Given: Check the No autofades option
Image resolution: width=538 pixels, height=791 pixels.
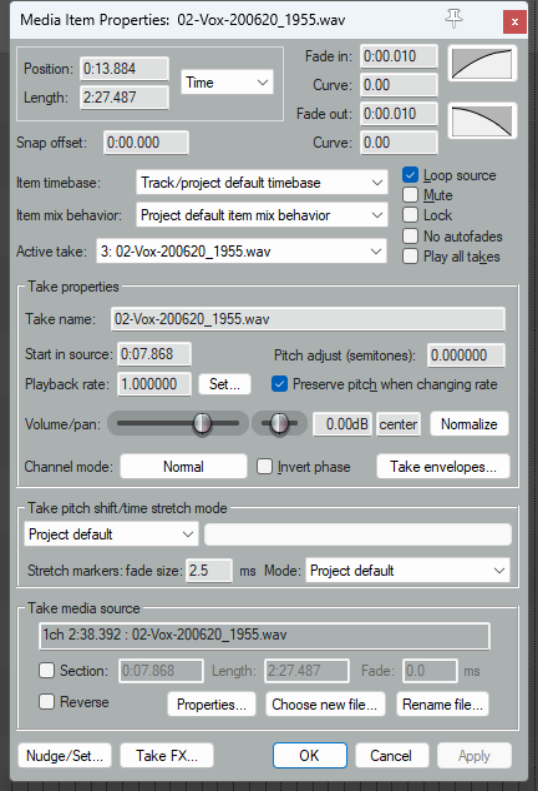Looking at the screenshot, I should [x=410, y=236].
